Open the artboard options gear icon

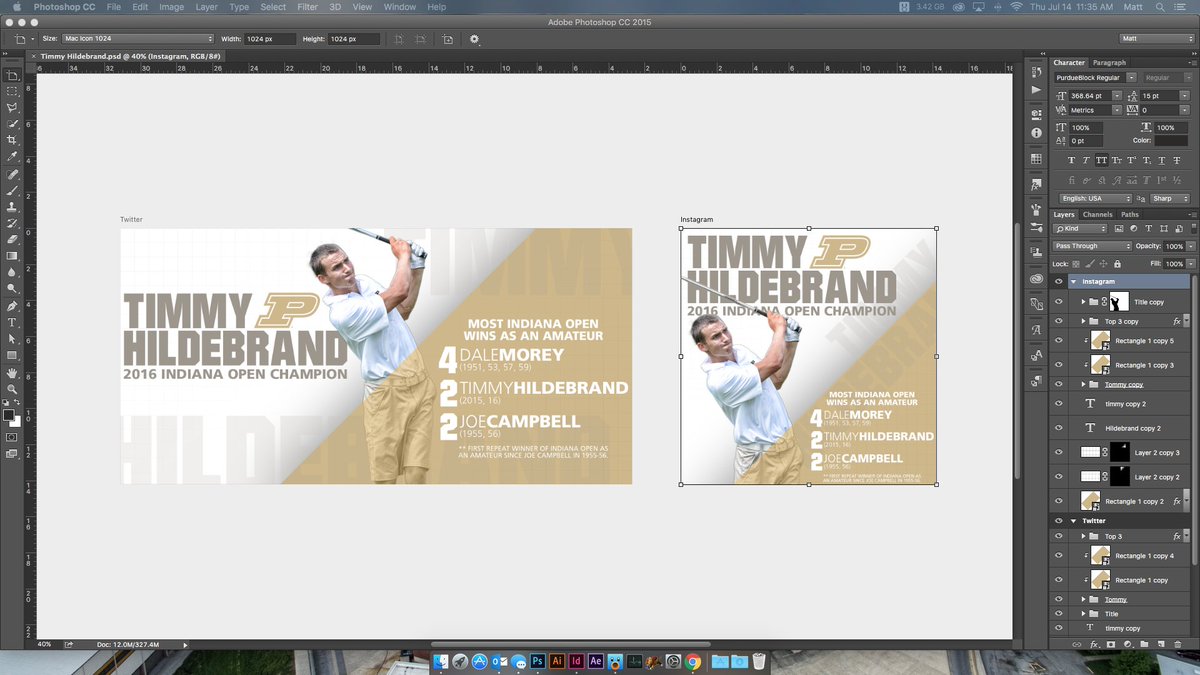pyautogui.click(x=474, y=39)
